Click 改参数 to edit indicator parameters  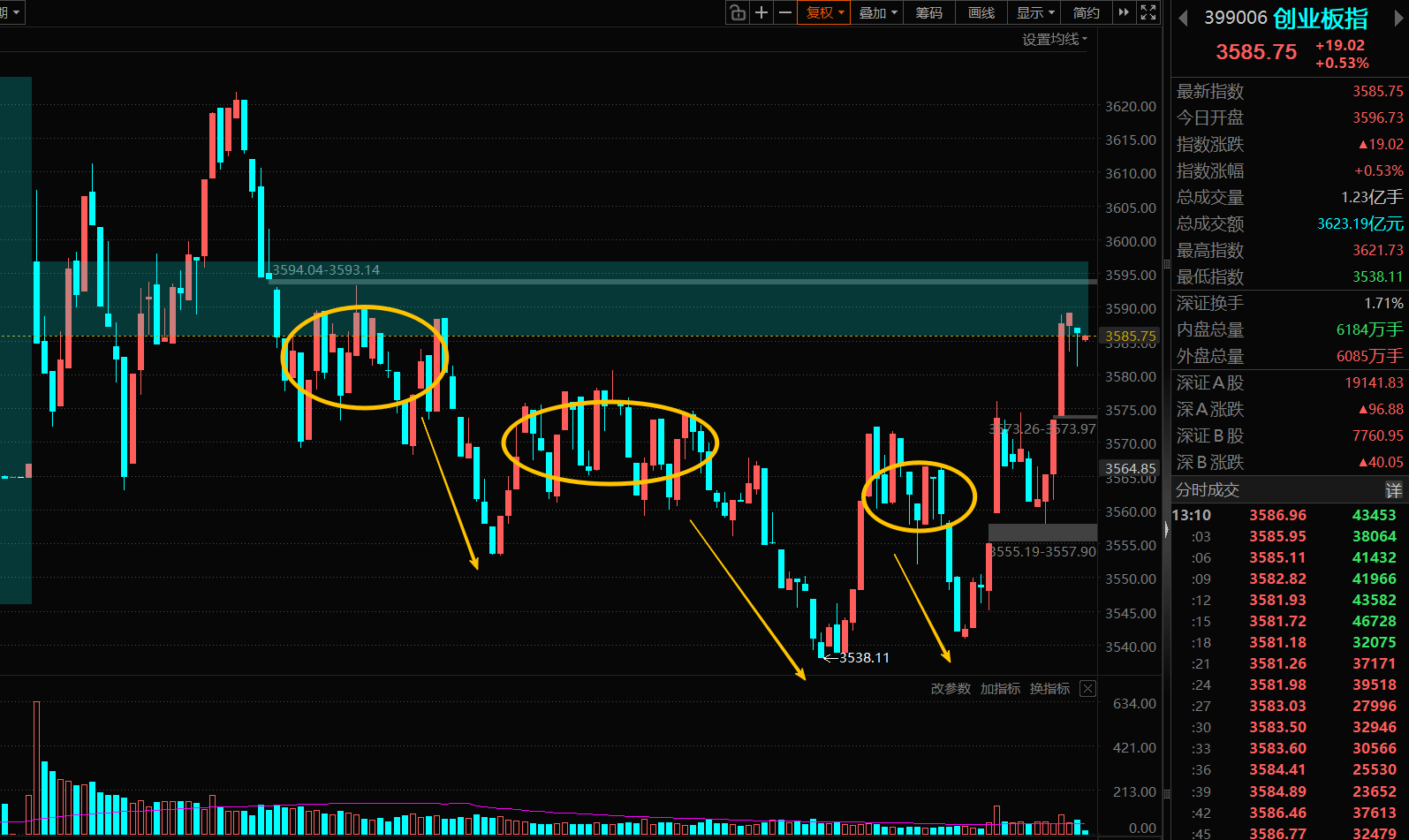[x=951, y=689]
